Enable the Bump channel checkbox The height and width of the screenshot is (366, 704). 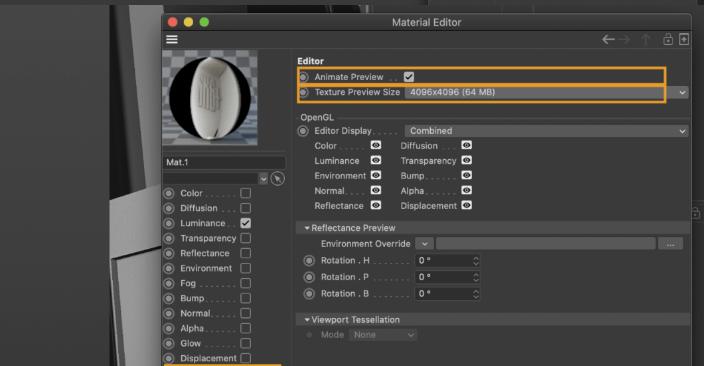[x=246, y=298]
